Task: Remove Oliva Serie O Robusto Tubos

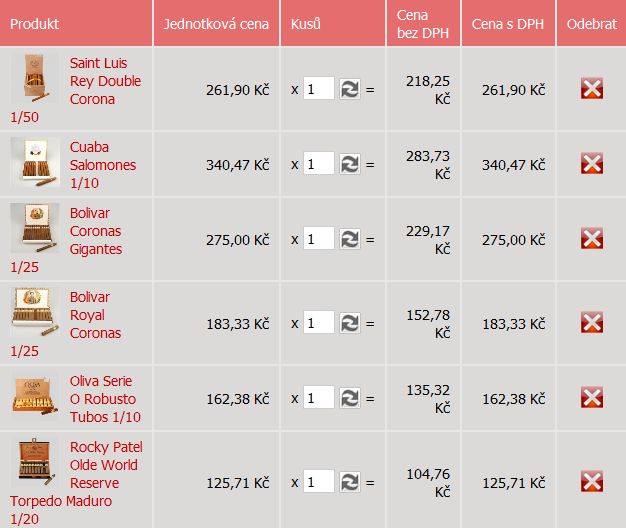Action: pos(592,397)
